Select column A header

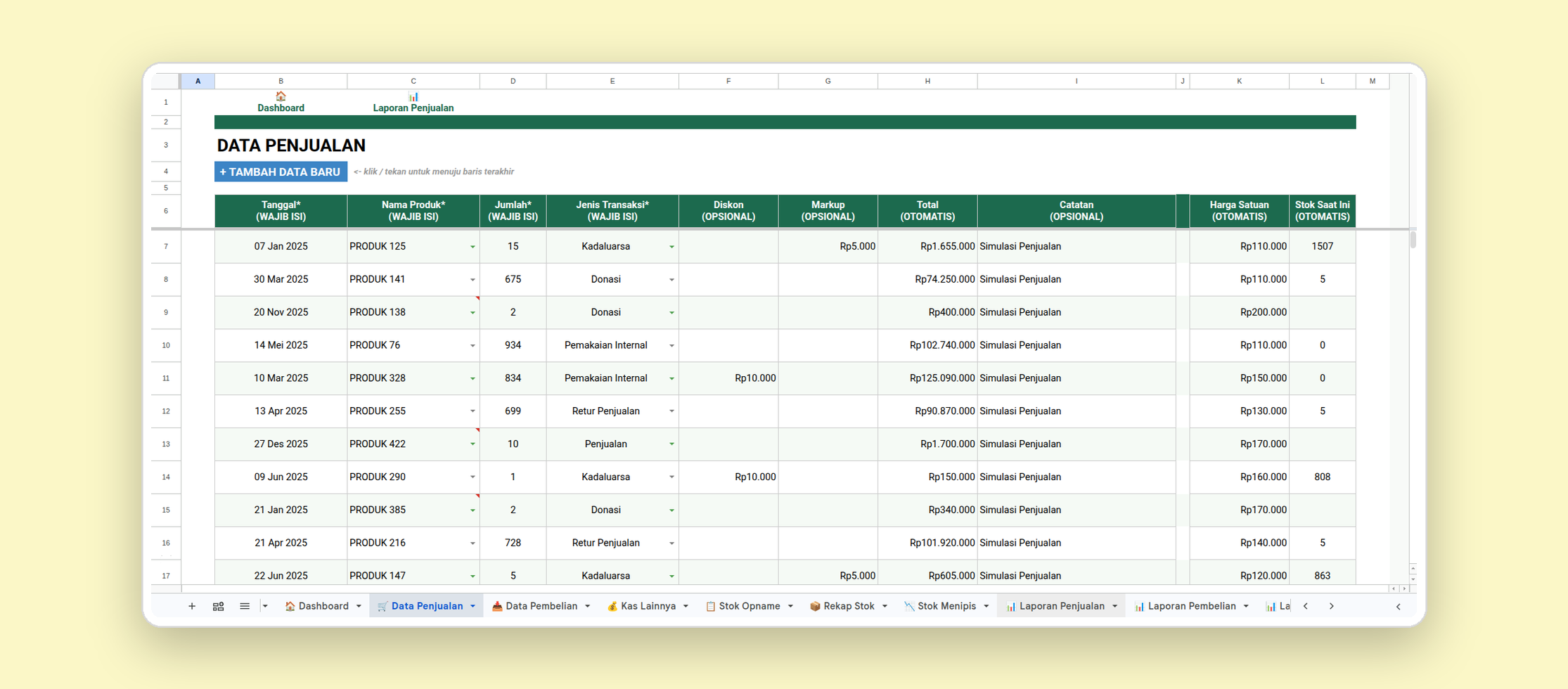tap(198, 81)
